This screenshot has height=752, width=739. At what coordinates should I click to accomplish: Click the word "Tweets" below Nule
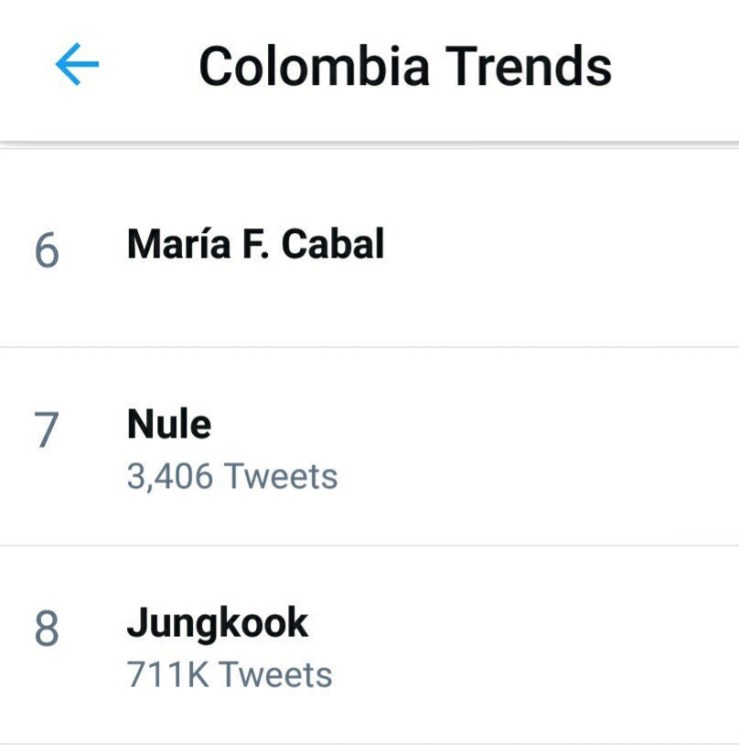click(x=281, y=477)
